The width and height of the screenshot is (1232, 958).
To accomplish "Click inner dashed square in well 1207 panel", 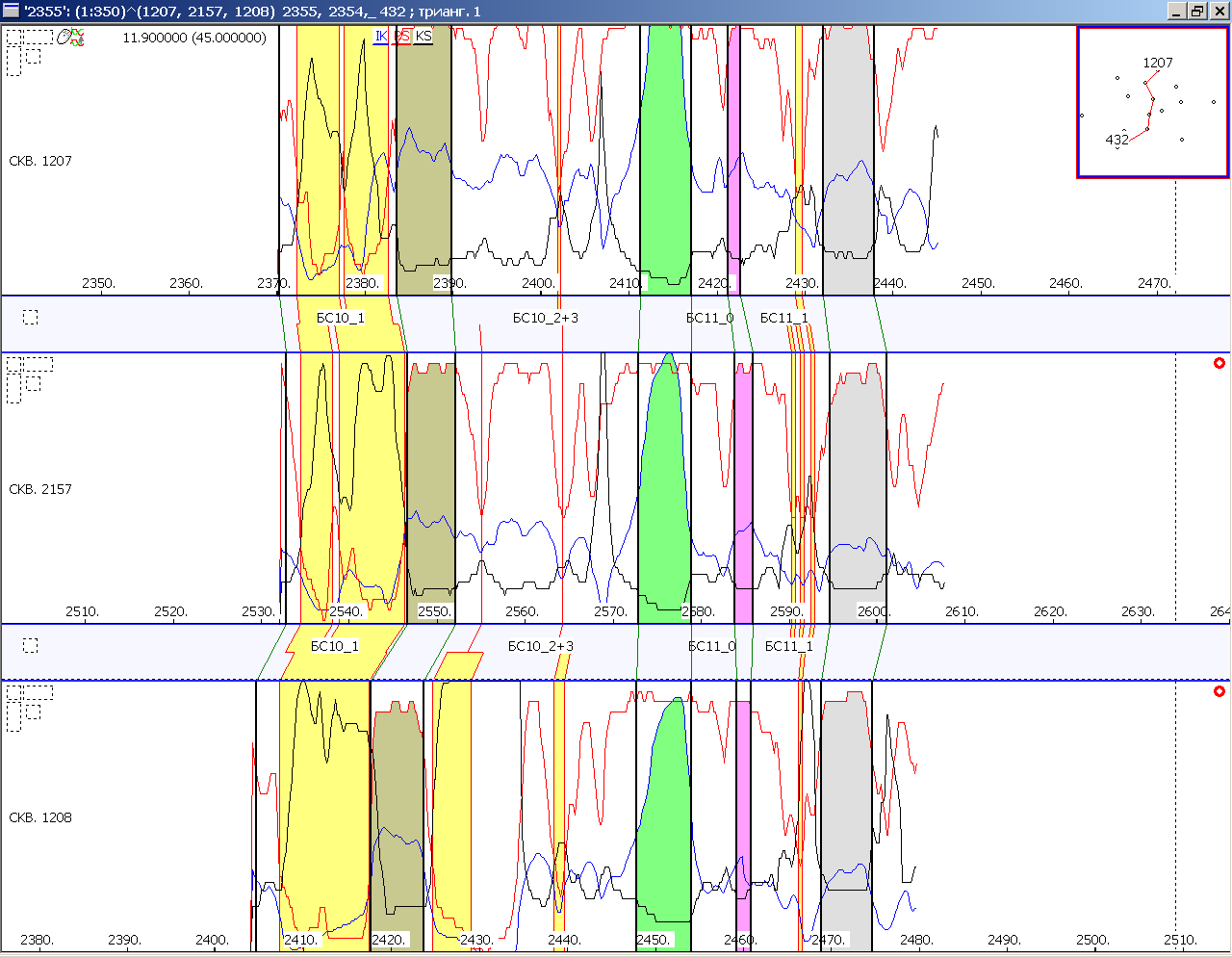I will 34,56.
